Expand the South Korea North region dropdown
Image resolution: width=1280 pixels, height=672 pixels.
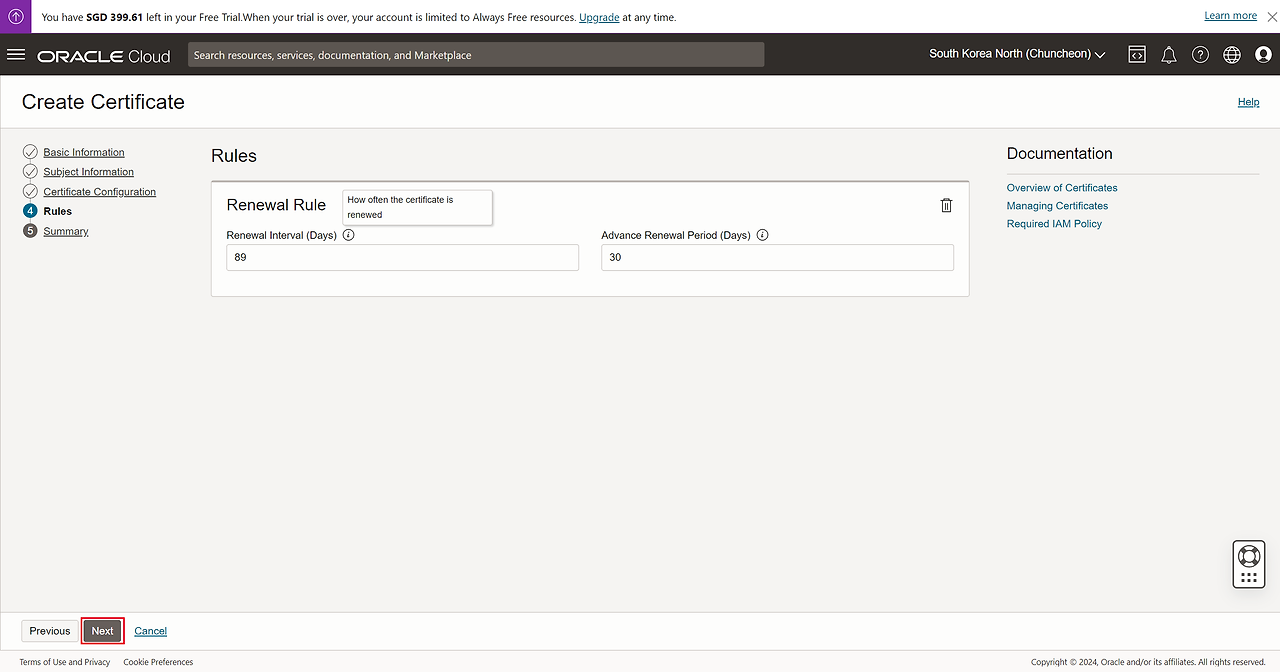1017,54
